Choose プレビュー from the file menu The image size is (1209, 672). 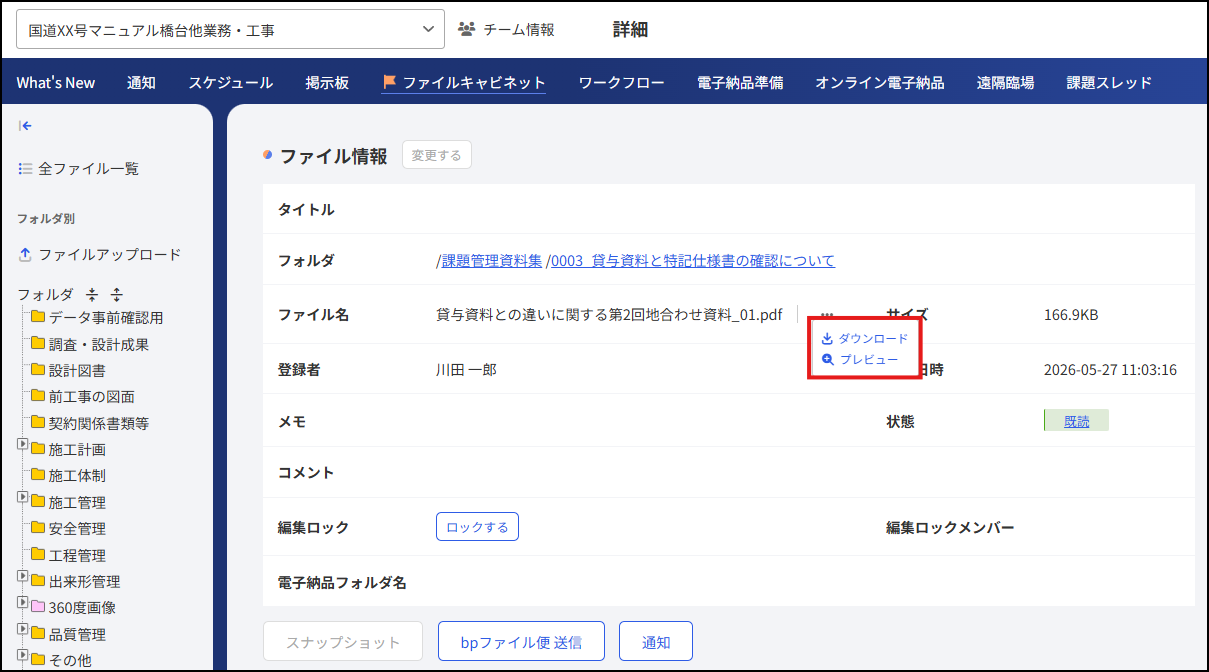click(x=860, y=360)
